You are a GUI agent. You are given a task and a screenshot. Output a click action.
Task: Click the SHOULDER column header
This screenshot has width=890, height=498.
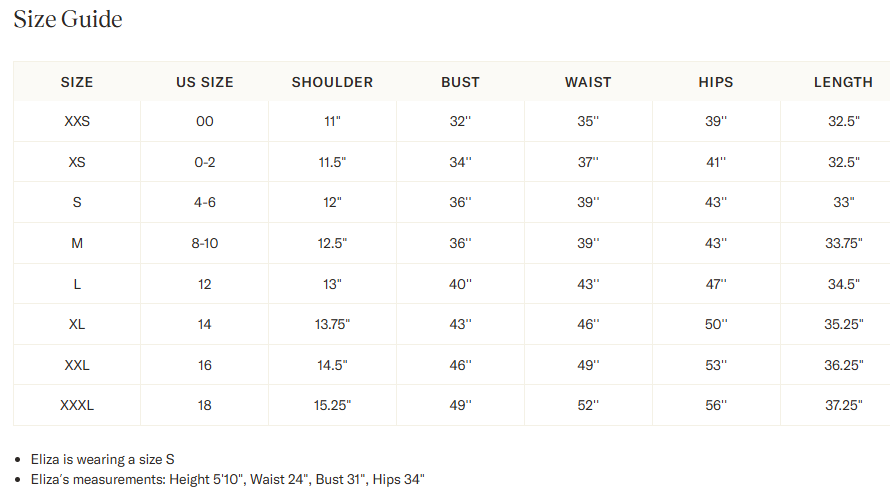point(333,82)
